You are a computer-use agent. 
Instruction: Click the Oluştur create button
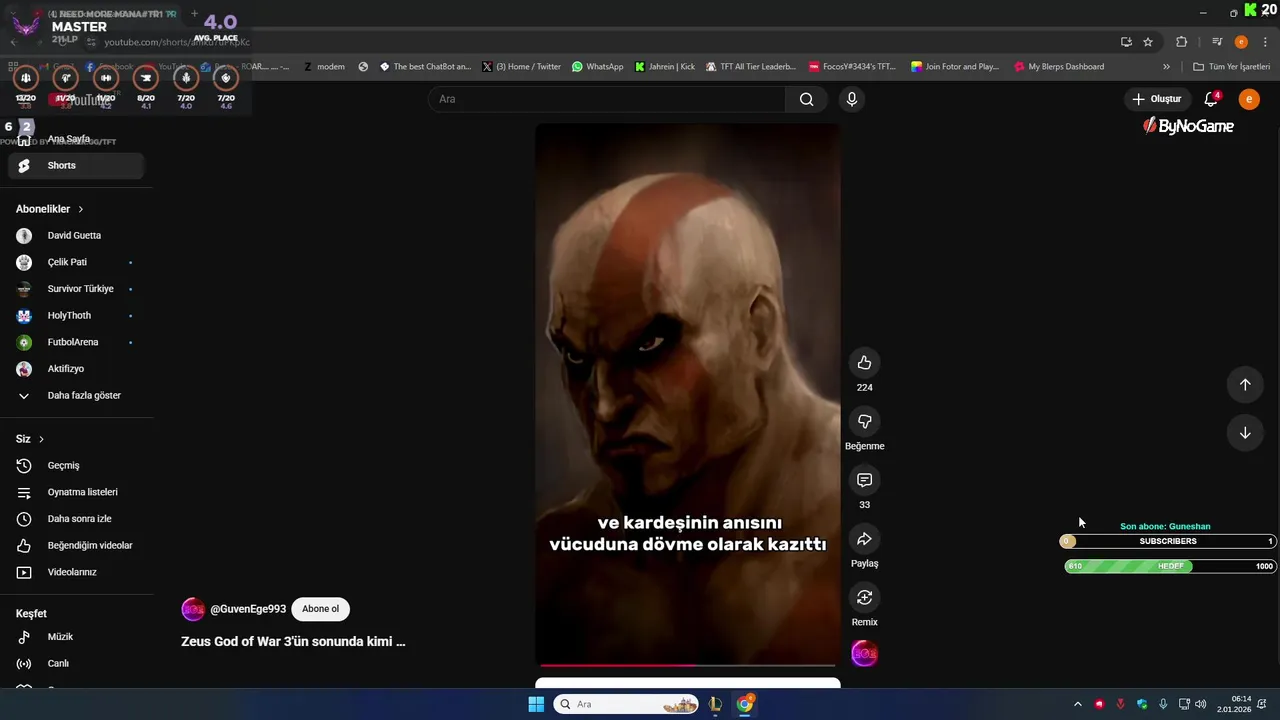(x=1157, y=99)
